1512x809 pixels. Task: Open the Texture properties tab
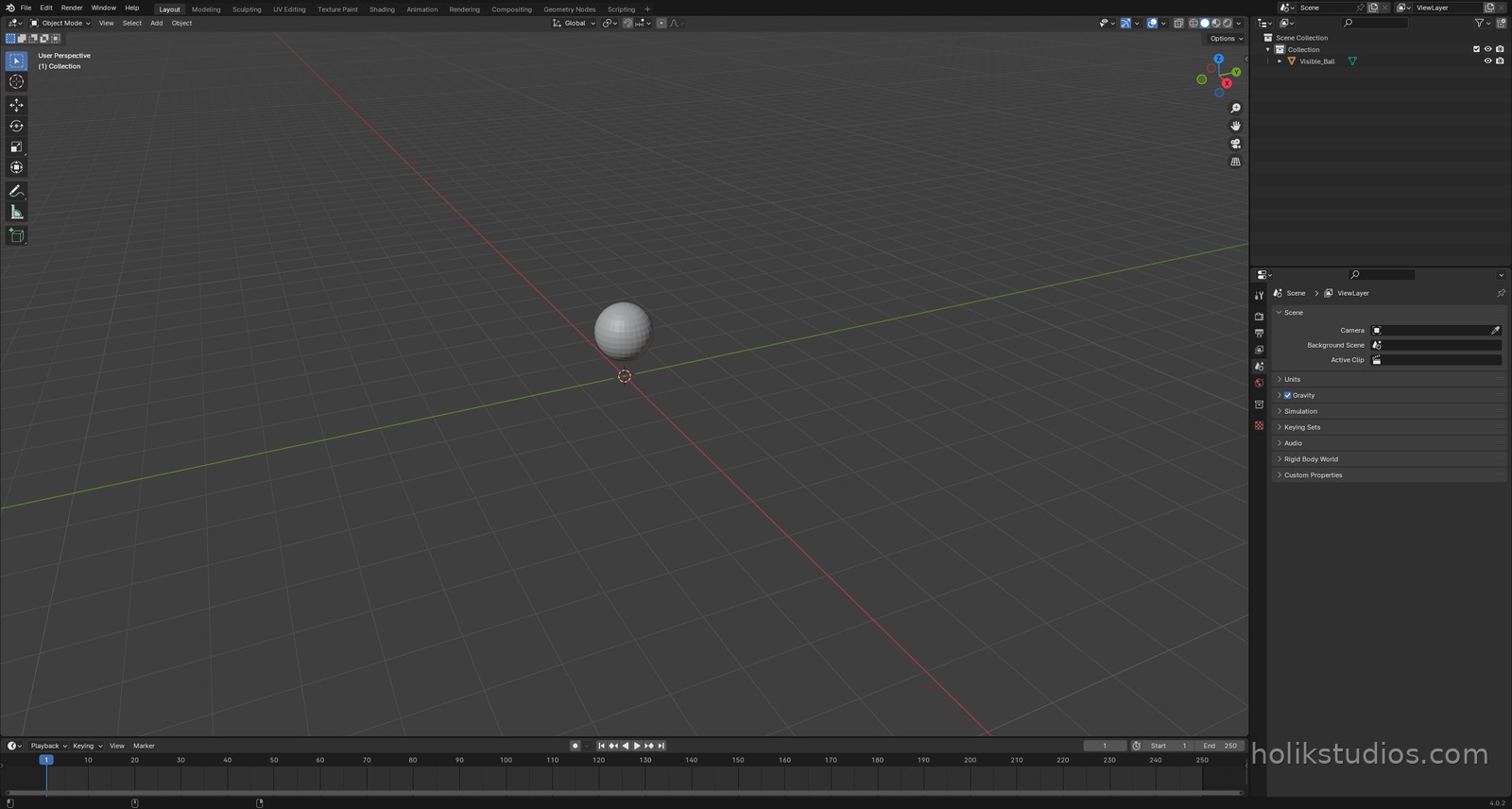(1259, 426)
